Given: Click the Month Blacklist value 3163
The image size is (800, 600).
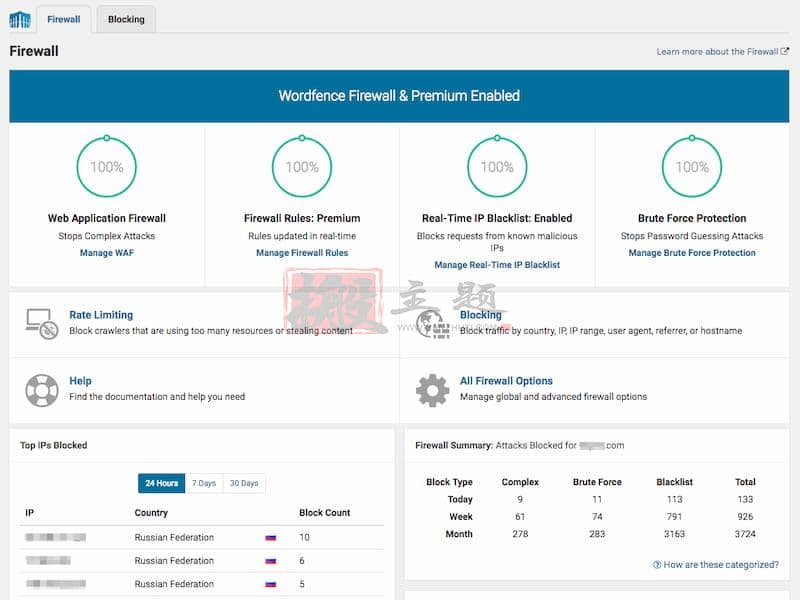Looking at the screenshot, I should pyautogui.click(x=674, y=534).
